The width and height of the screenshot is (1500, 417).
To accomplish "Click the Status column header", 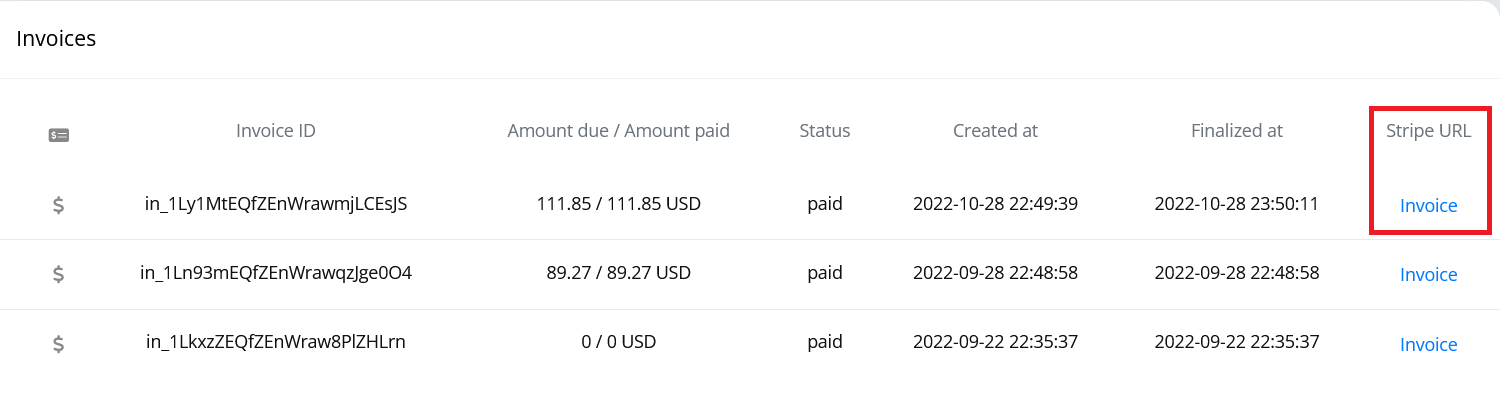I will 825,130.
